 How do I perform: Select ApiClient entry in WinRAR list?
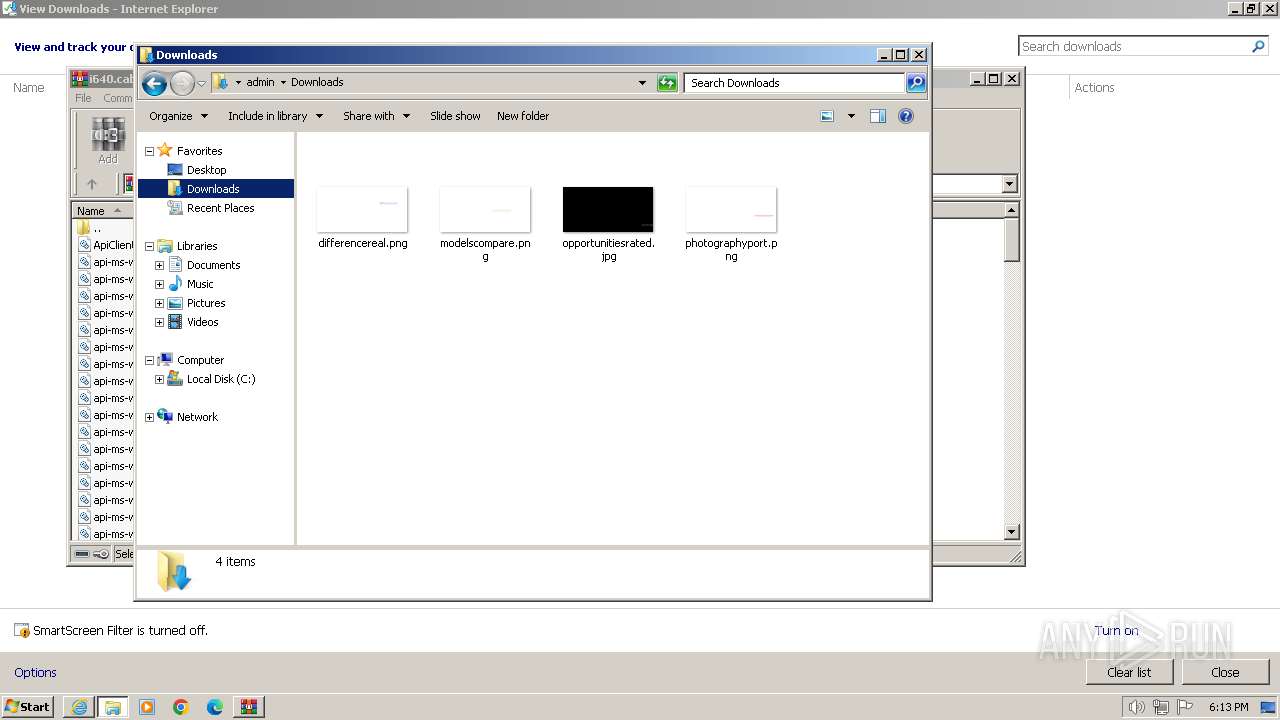point(113,245)
